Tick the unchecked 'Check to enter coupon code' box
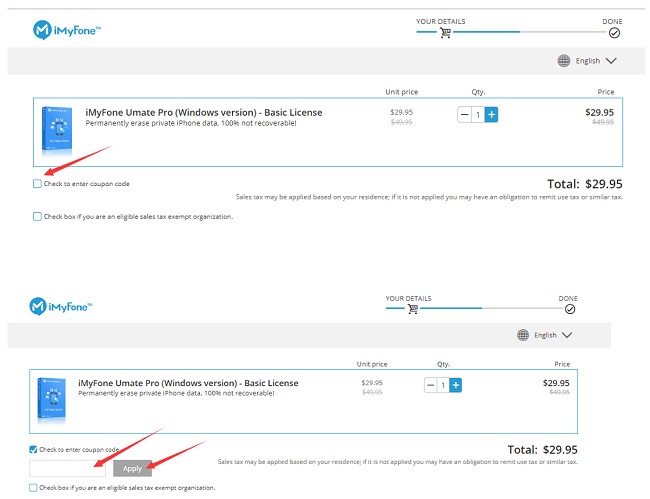Screen dimensions: 650x499 (37, 184)
